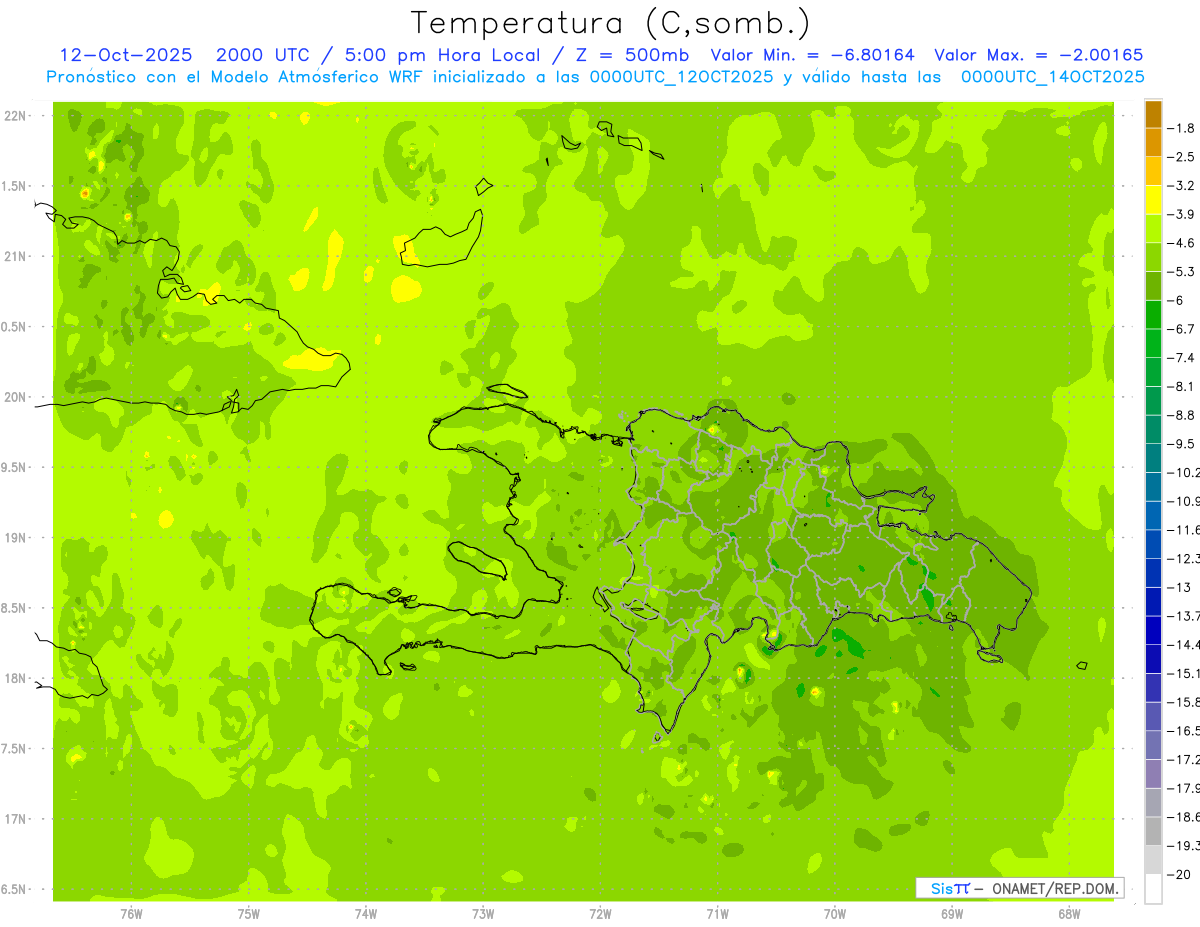Click the '17N' latitude label

14,819
